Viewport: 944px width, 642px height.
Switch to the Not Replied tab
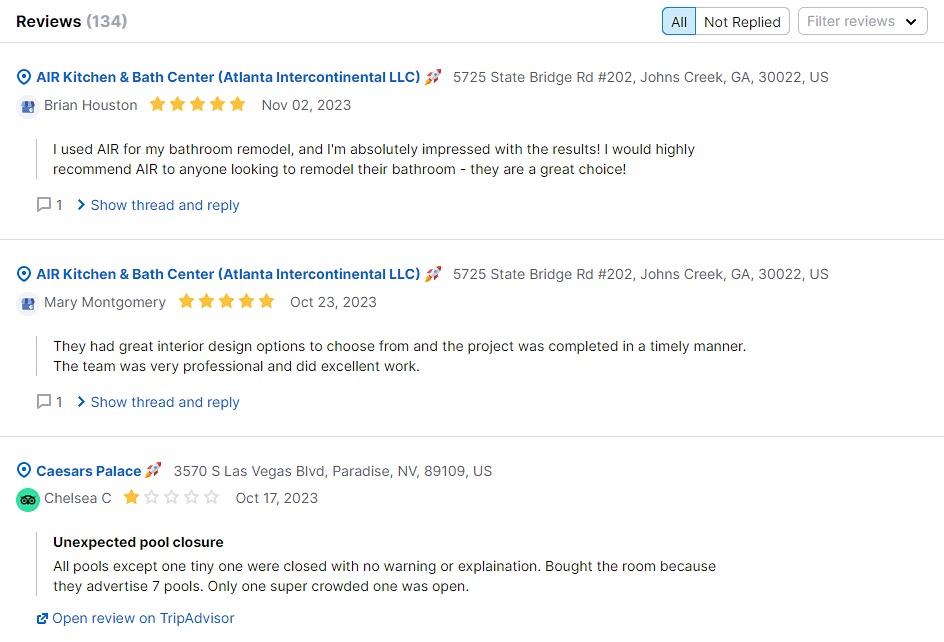click(x=742, y=21)
